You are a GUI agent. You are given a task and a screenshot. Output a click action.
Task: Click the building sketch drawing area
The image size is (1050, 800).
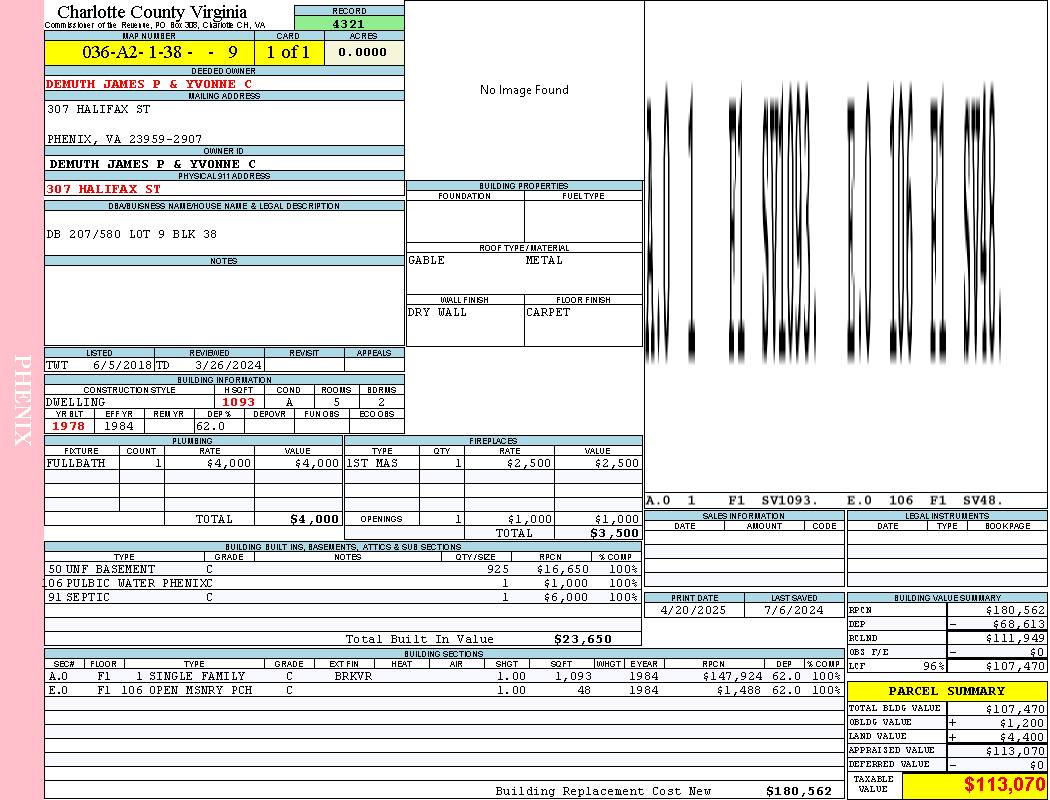coord(846,246)
